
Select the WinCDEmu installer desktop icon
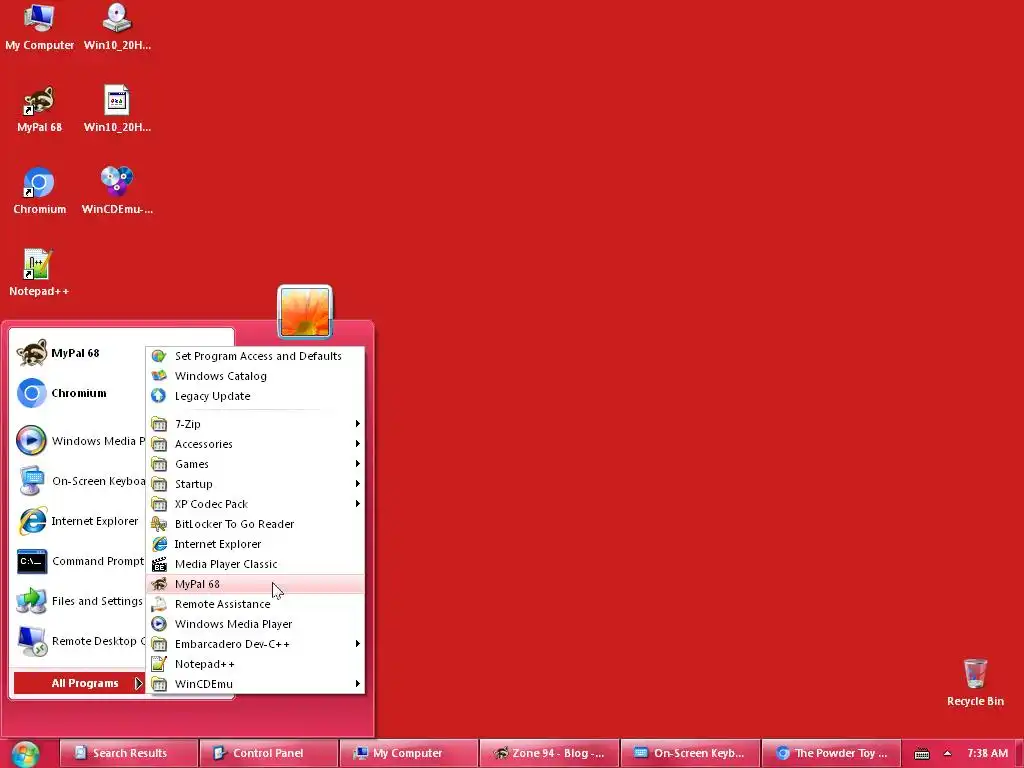117,191
